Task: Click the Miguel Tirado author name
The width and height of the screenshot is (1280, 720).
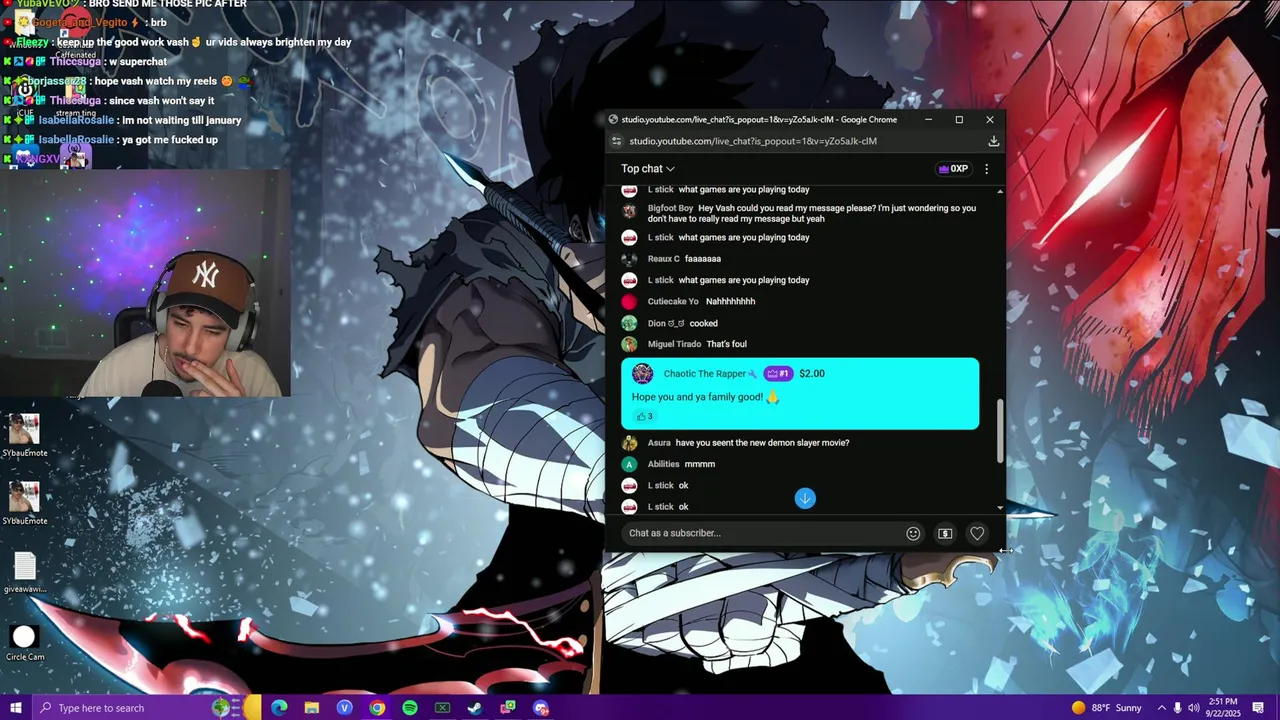Action: coord(674,344)
